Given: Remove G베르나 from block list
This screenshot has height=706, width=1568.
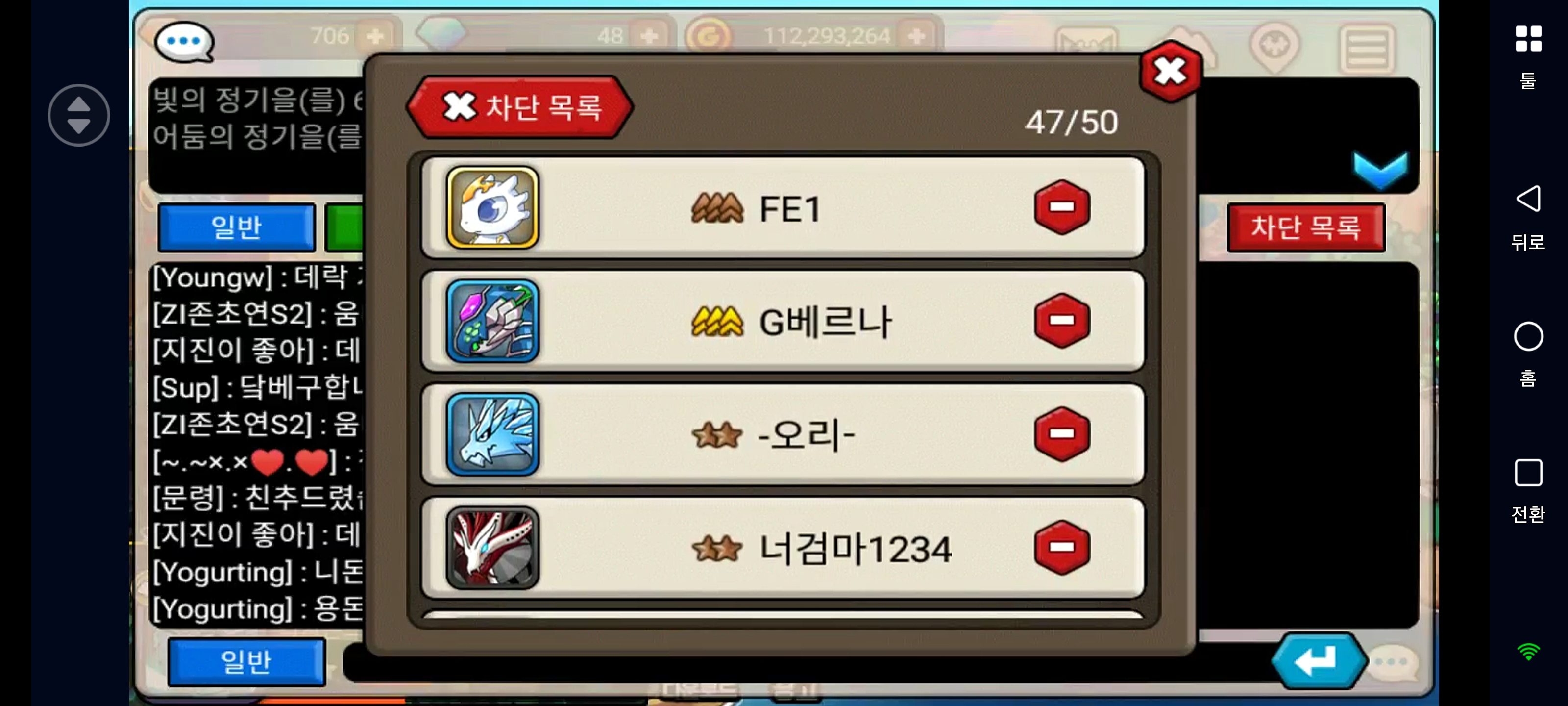Looking at the screenshot, I should click(1061, 321).
